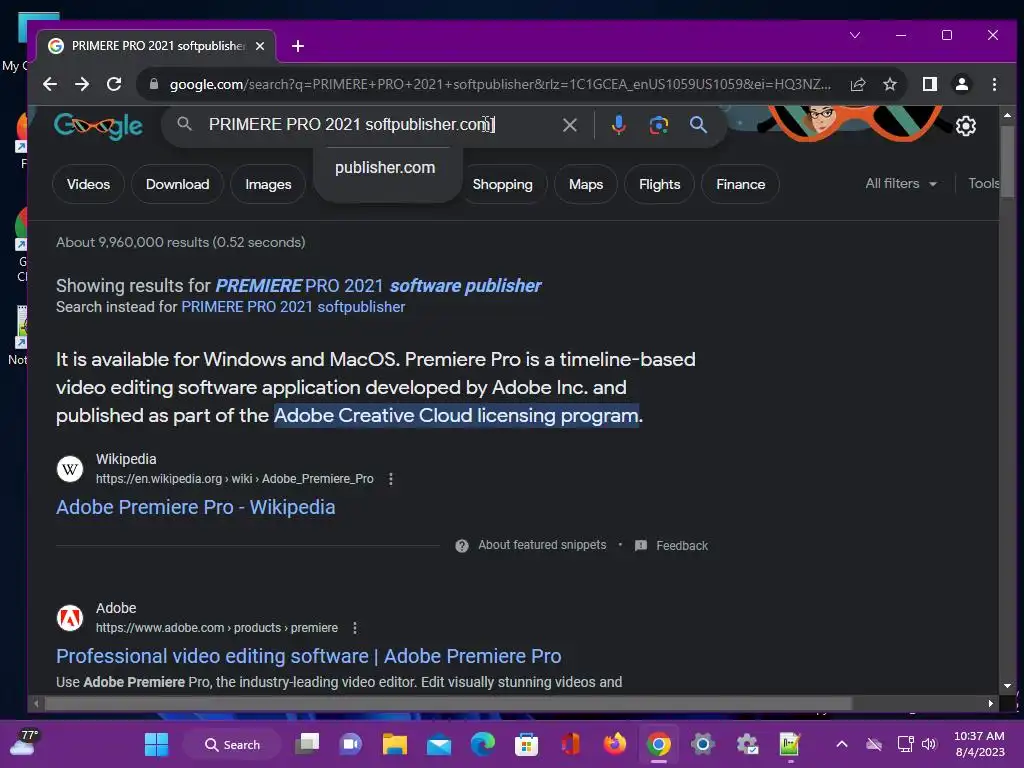Open Microsoft Store from taskbar
Viewport: 1024px width, 768px height.
(526, 744)
